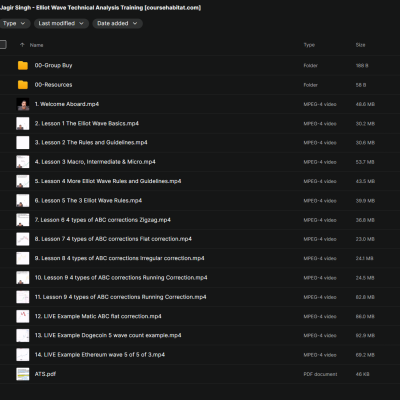
Task: Select 4. Lesson 3 Macro, Intermediate & Micro.mp4
Action: coord(95,162)
